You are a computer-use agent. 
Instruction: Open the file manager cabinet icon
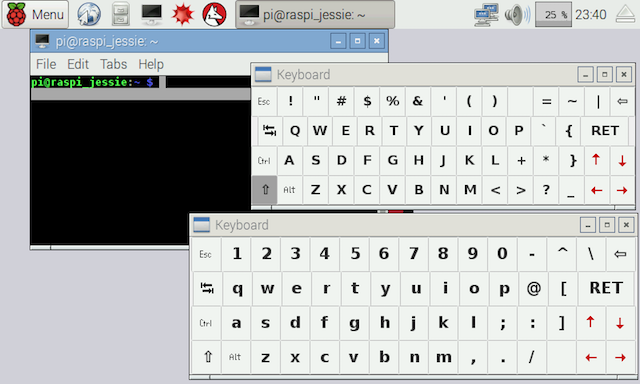[120, 14]
